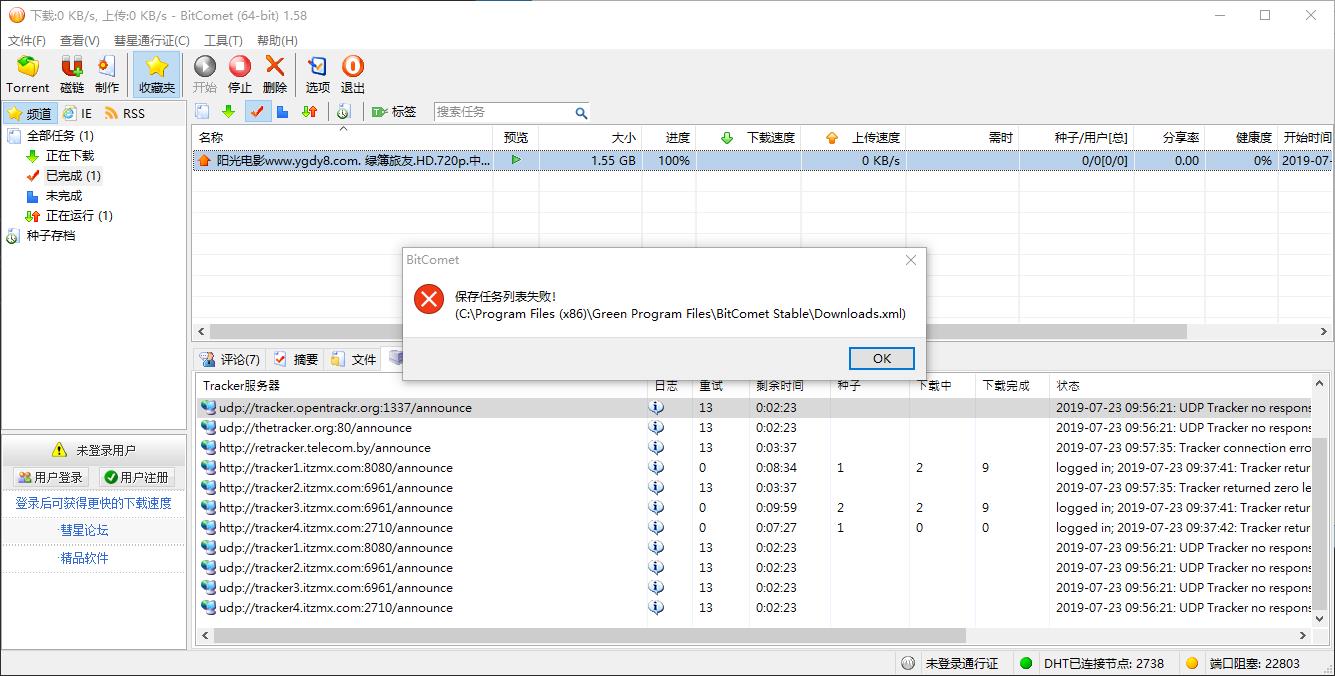Click the 制作 make-torrent toolbar icon
1335x676 pixels.
tap(107, 75)
